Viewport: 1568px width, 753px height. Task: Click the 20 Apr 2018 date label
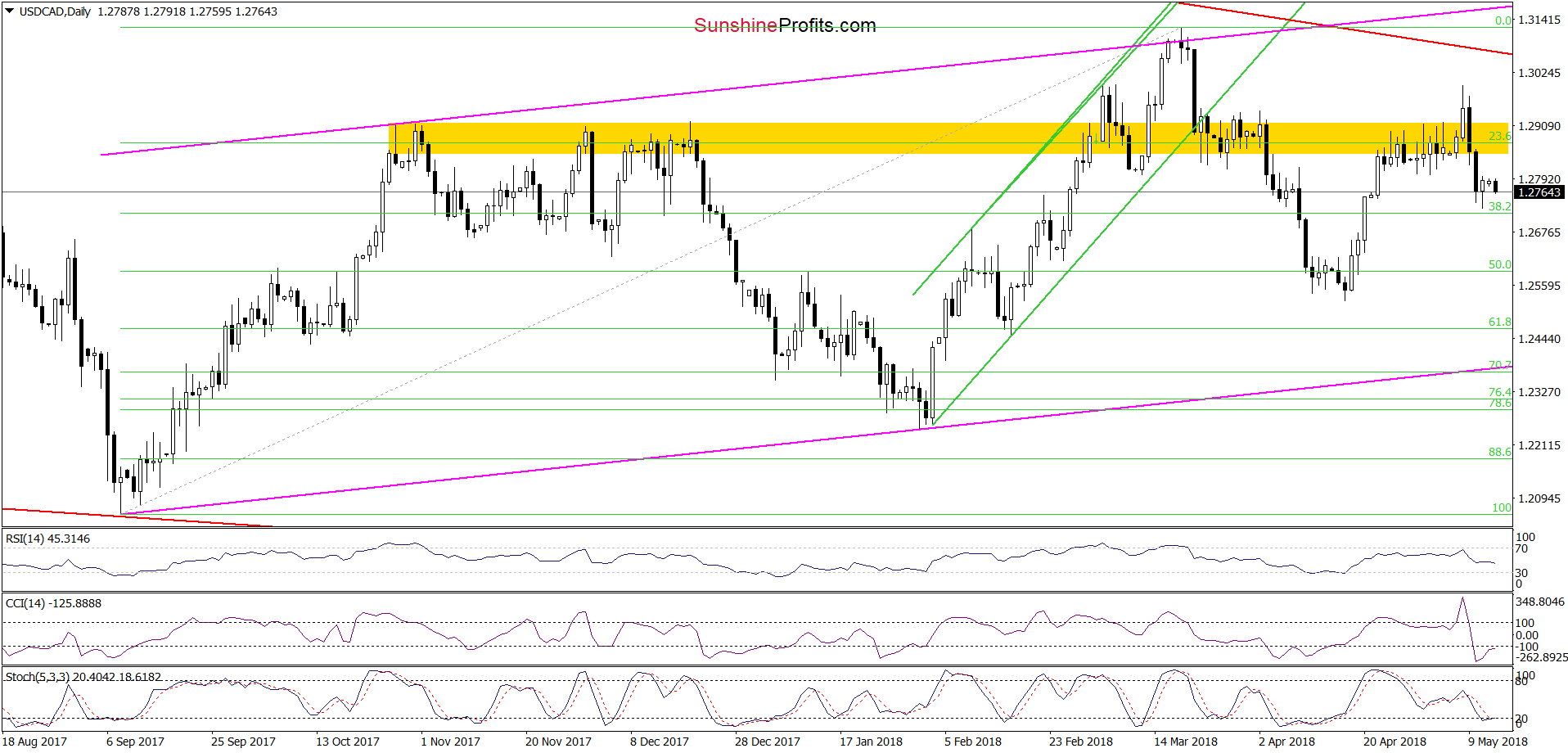(x=1395, y=742)
